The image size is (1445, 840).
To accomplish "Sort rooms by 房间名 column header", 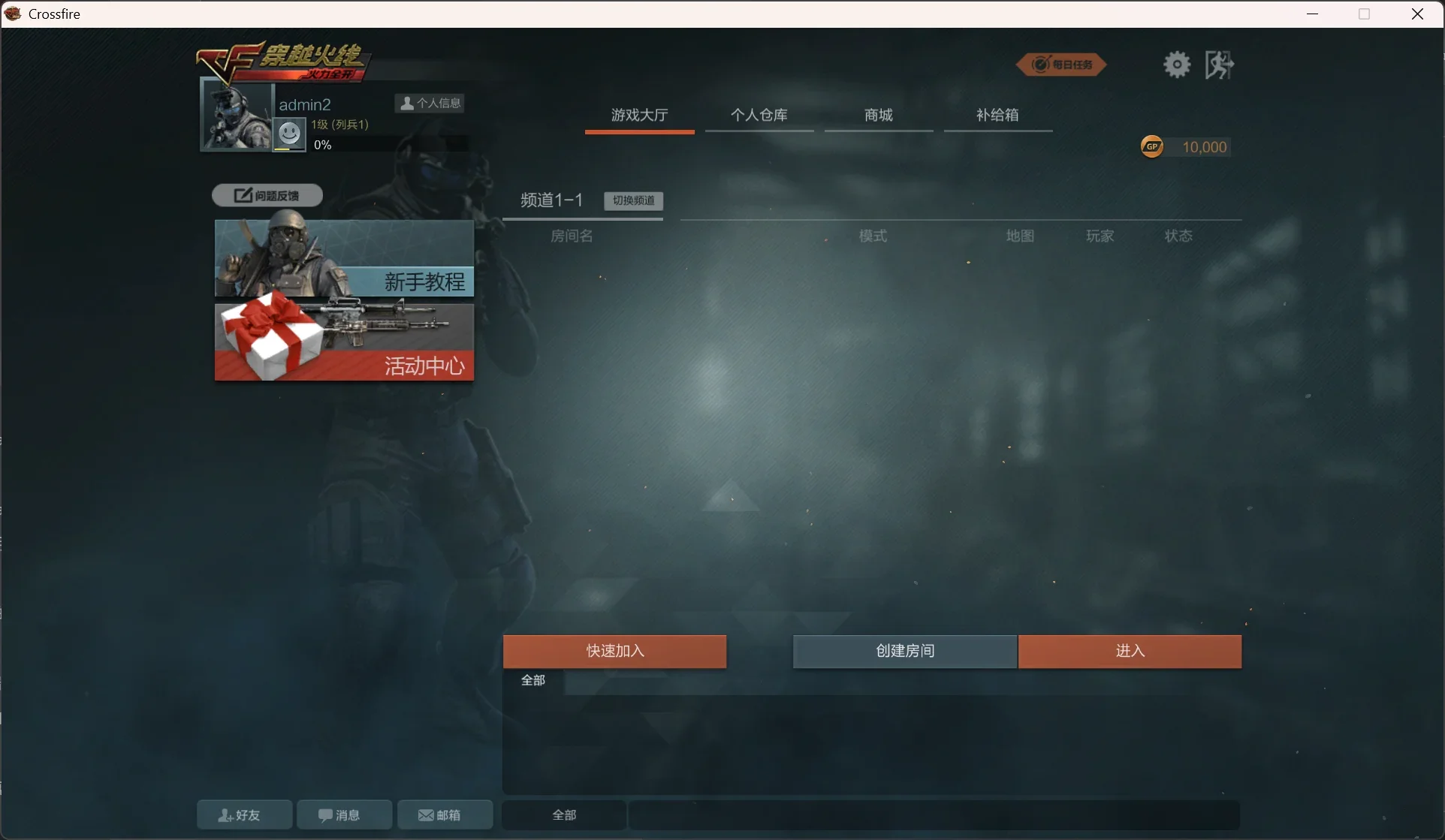I will (572, 236).
